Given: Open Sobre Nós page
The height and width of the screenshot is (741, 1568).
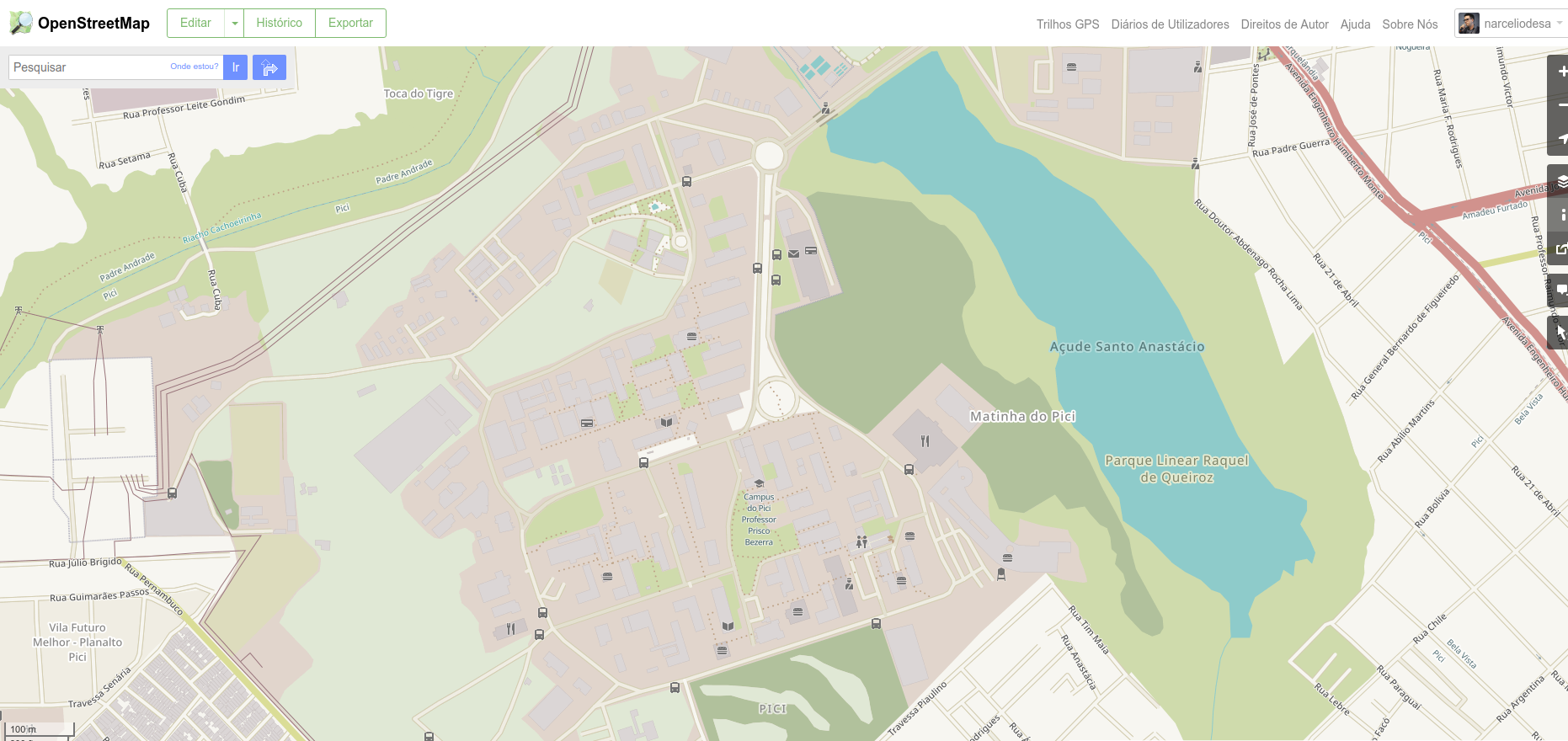Looking at the screenshot, I should [1410, 24].
